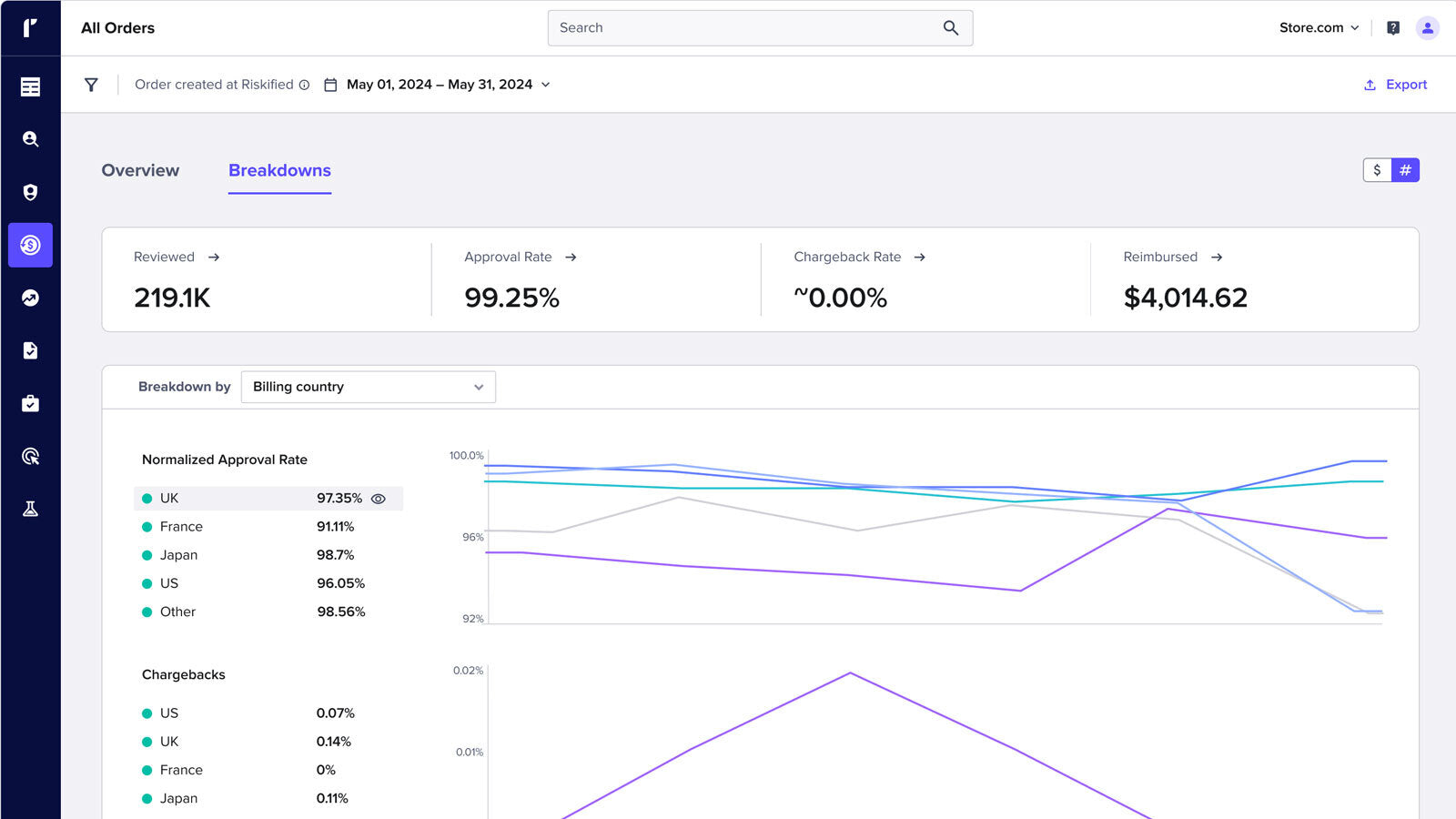
Task: Switch display to dollar values
Action: point(1377,170)
